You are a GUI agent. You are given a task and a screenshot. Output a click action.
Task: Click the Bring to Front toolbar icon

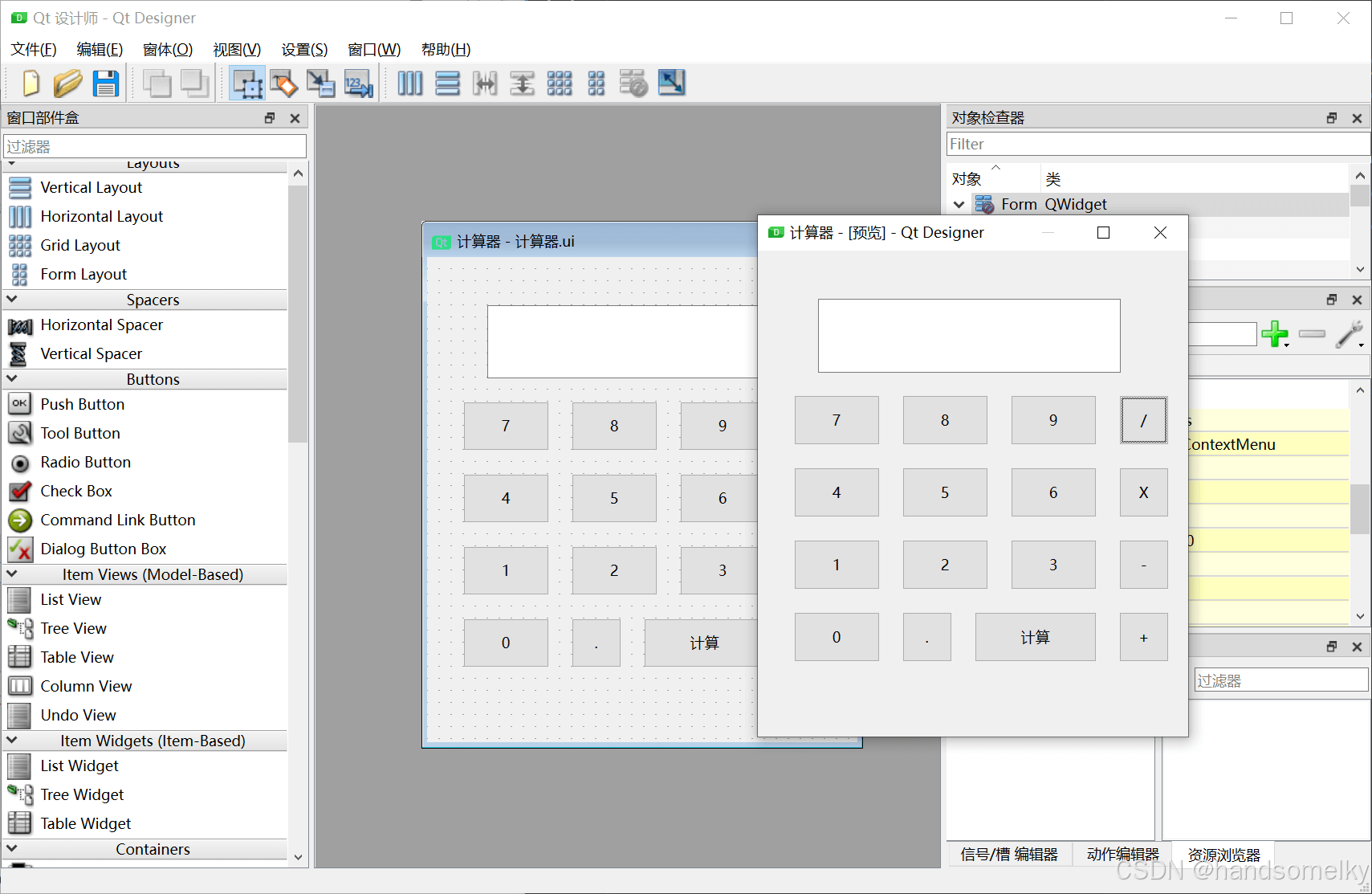coord(195,83)
